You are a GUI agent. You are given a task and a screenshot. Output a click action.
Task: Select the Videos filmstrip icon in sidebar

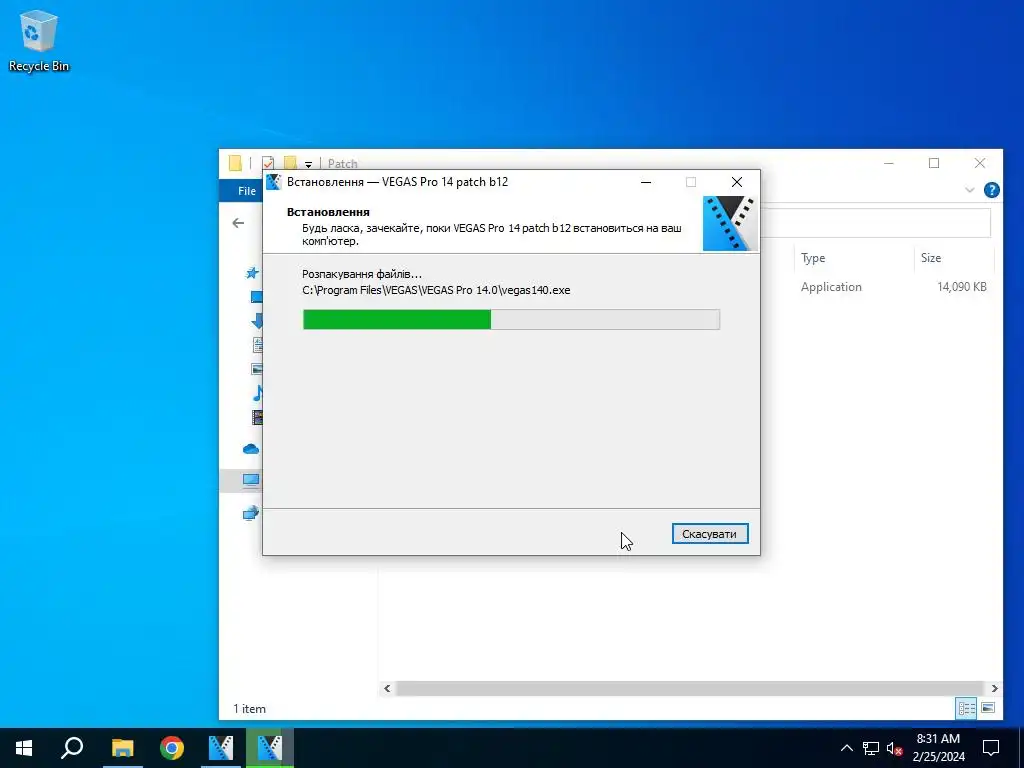[257, 417]
